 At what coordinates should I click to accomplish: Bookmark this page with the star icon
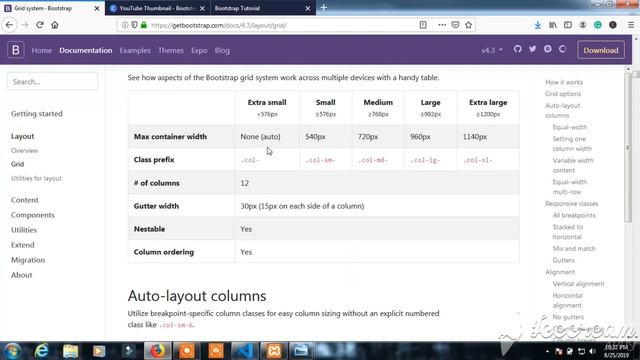(469, 25)
